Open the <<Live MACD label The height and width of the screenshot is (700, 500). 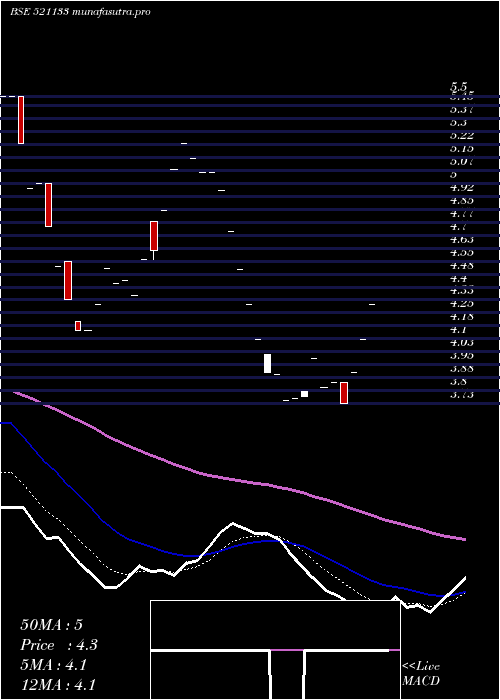tap(421, 673)
